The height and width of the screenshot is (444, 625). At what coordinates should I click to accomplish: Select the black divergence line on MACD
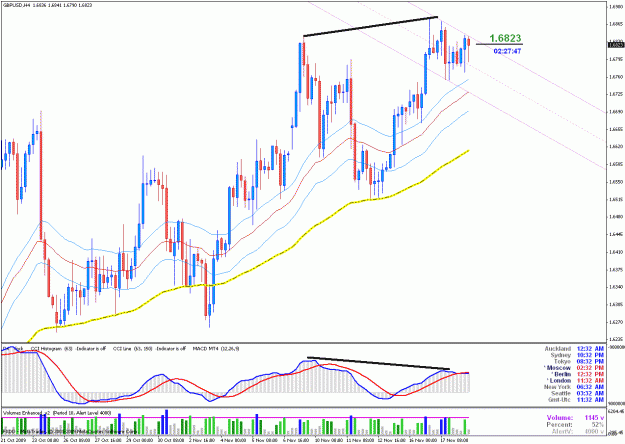click(378, 363)
